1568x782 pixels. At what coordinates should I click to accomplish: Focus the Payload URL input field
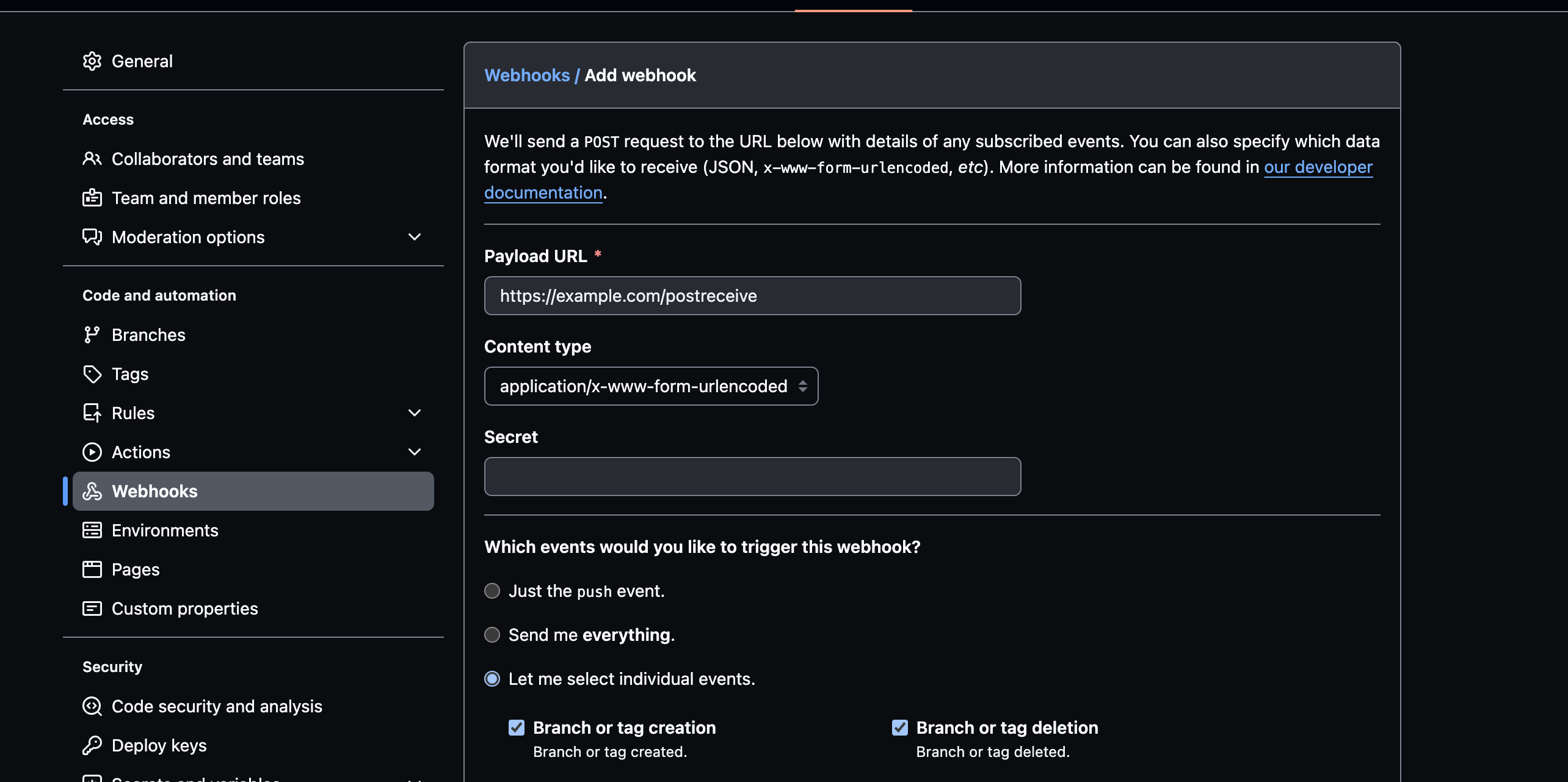tap(752, 296)
